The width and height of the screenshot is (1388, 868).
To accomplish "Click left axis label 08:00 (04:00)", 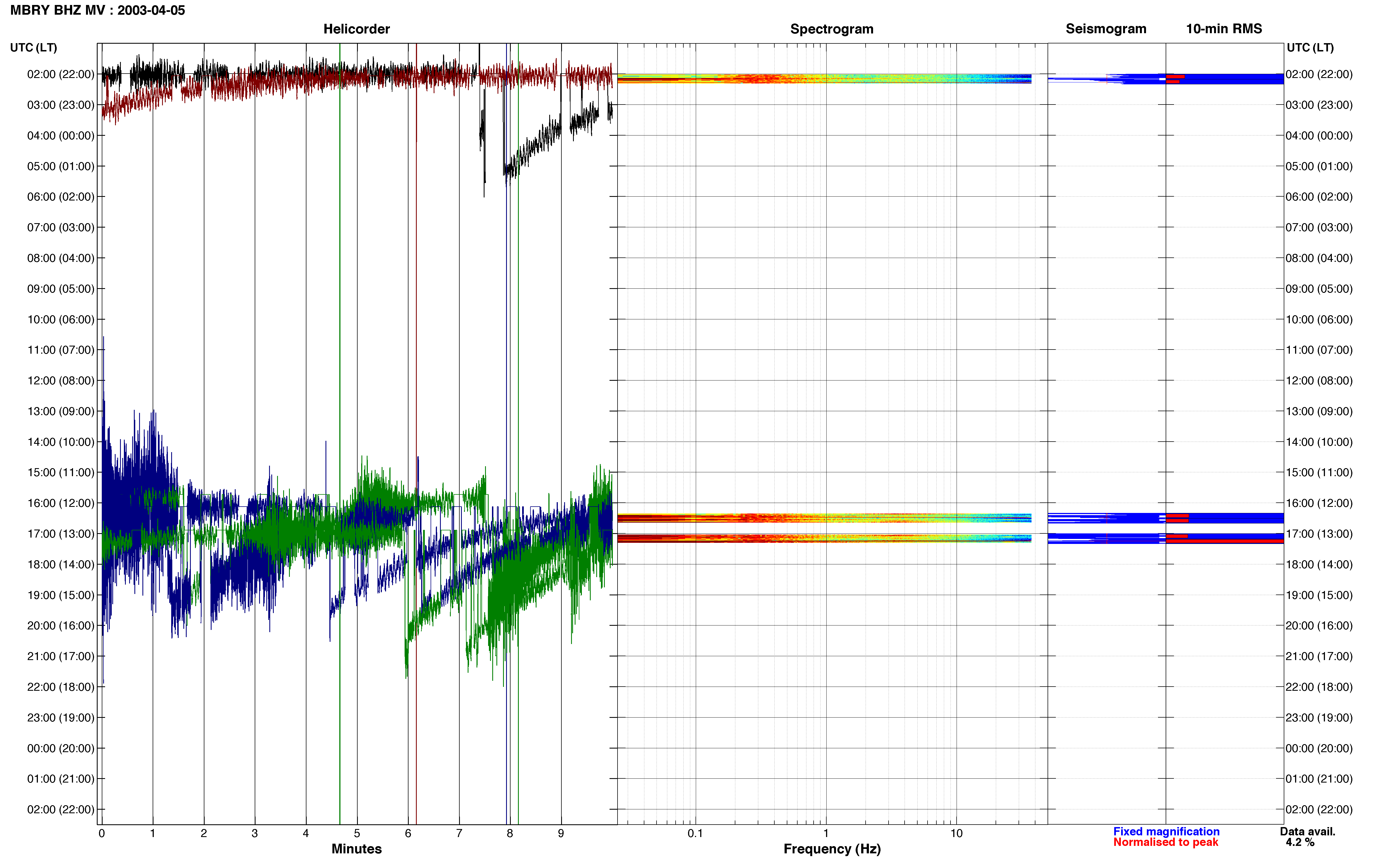I will tap(61, 258).
